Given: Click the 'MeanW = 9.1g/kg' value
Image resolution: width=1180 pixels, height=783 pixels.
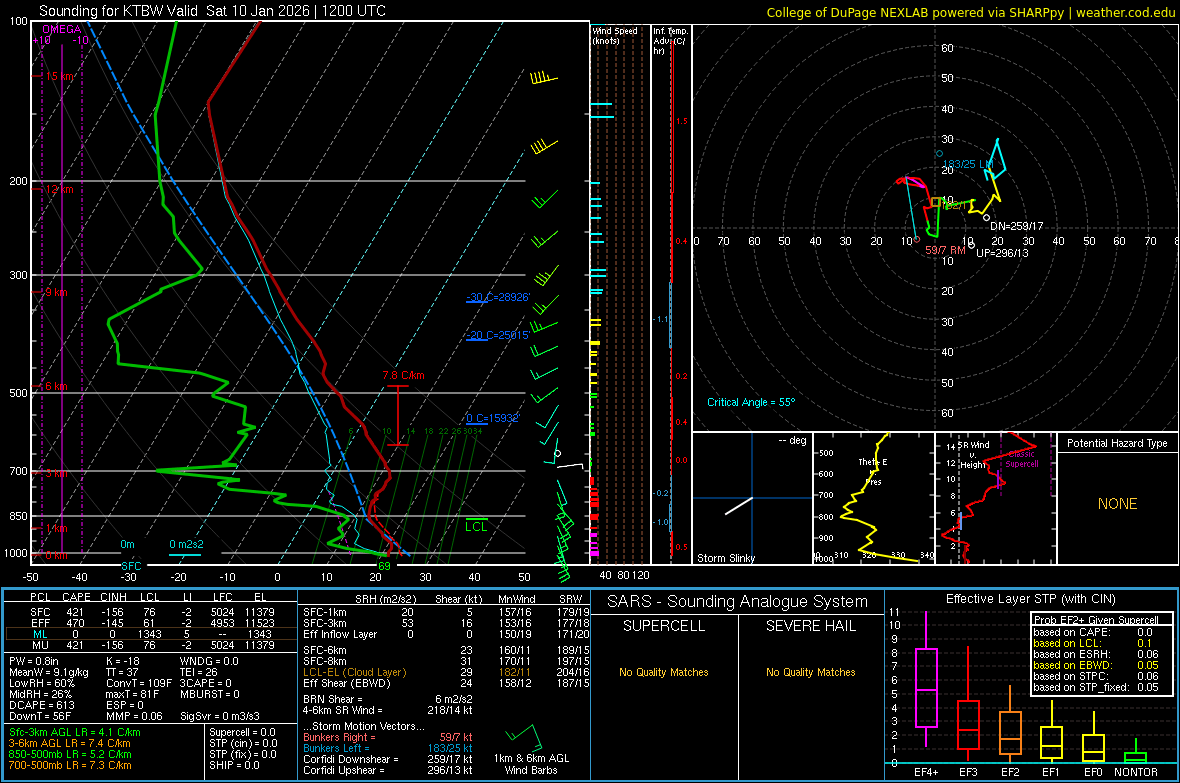Looking at the screenshot, I should tap(49, 672).
